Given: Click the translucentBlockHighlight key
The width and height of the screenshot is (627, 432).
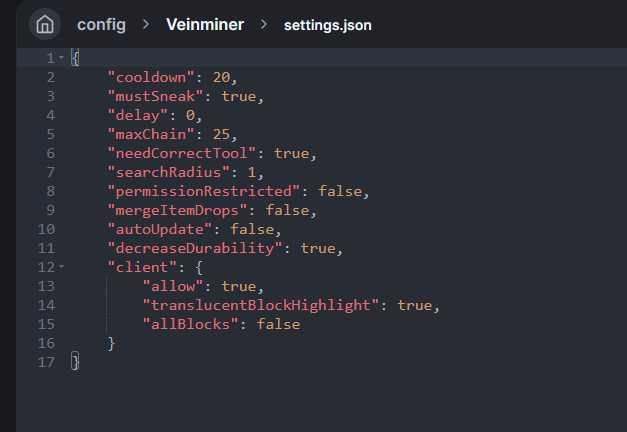Looking at the screenshot, I should (265, 305).
